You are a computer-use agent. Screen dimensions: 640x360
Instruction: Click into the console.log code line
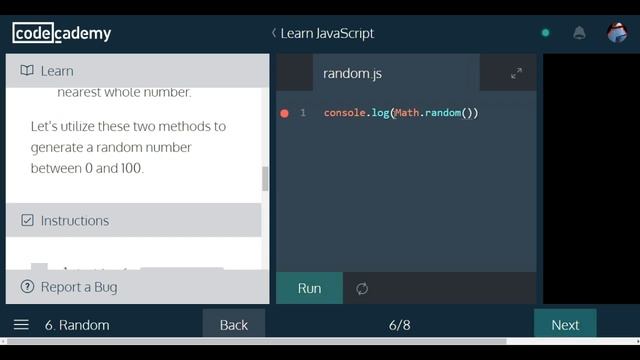pyautogui.click(x=401, y=113)
